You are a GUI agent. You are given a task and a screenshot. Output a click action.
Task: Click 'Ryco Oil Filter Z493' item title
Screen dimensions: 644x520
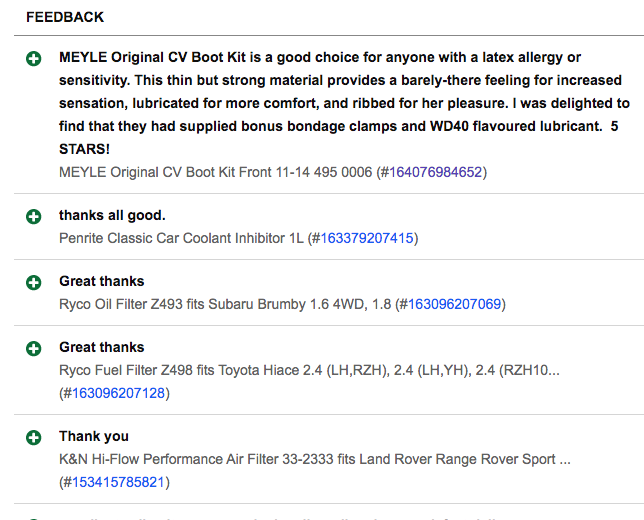pos(225,304)
